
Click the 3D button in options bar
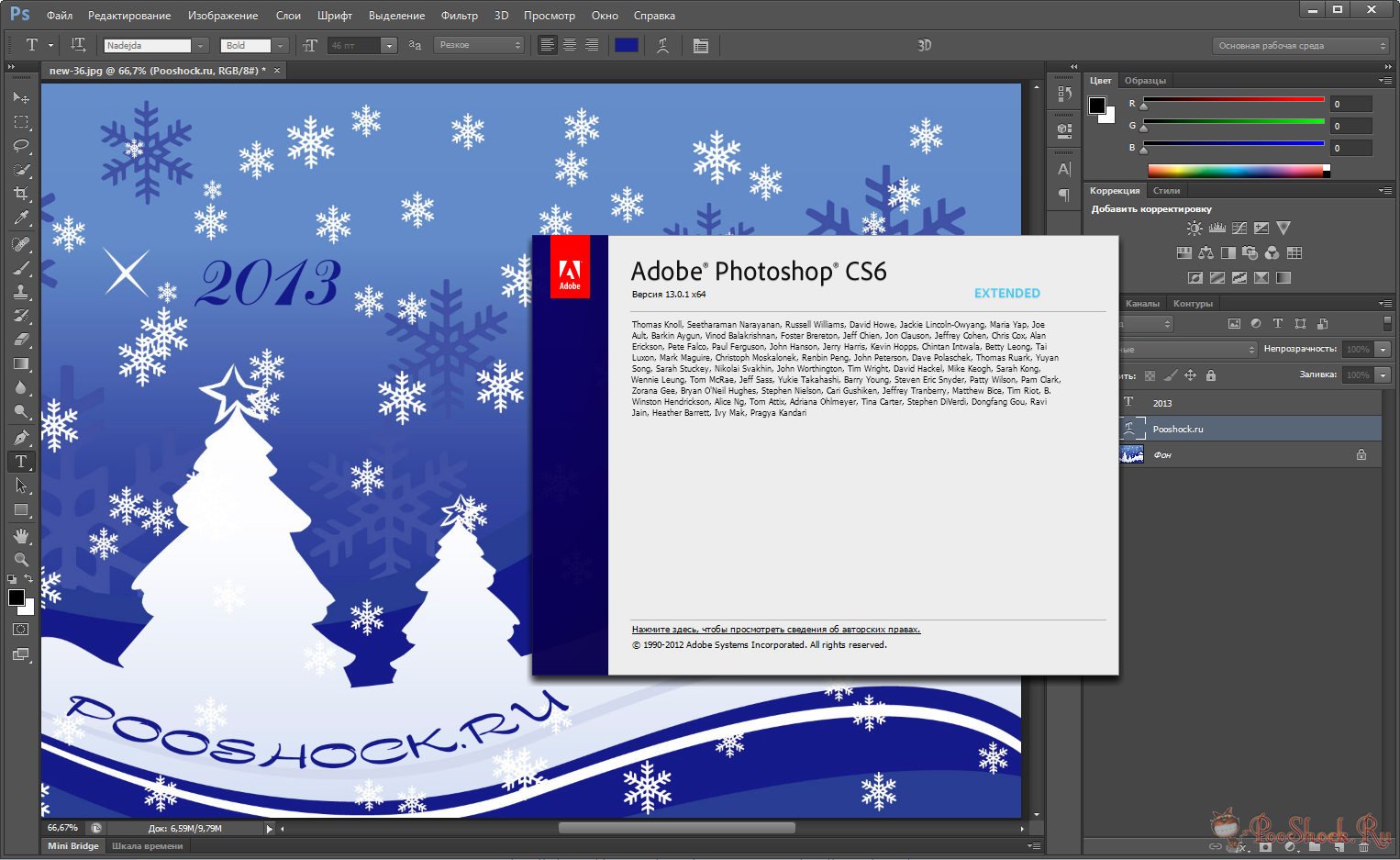[924, 45]
